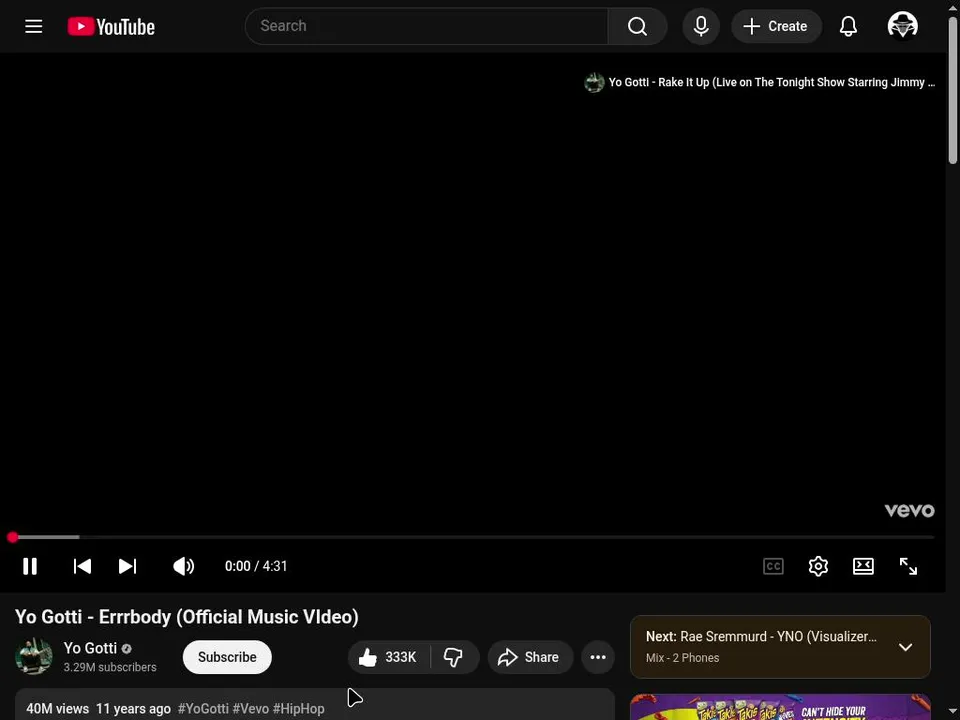Open player settings gear
960x720 pixels.
tap(818, 566)
